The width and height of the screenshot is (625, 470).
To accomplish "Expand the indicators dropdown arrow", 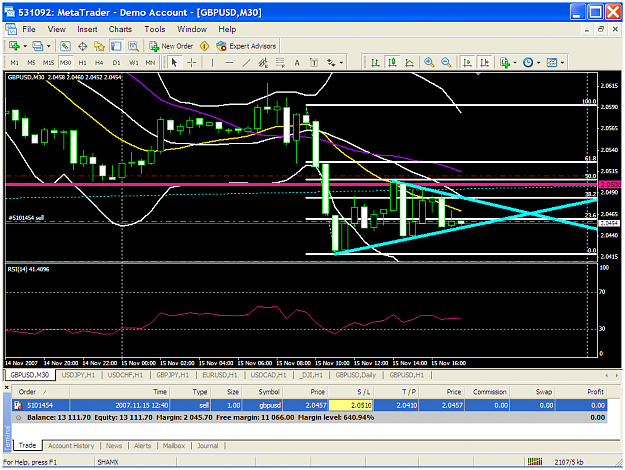I will [515, 63].
